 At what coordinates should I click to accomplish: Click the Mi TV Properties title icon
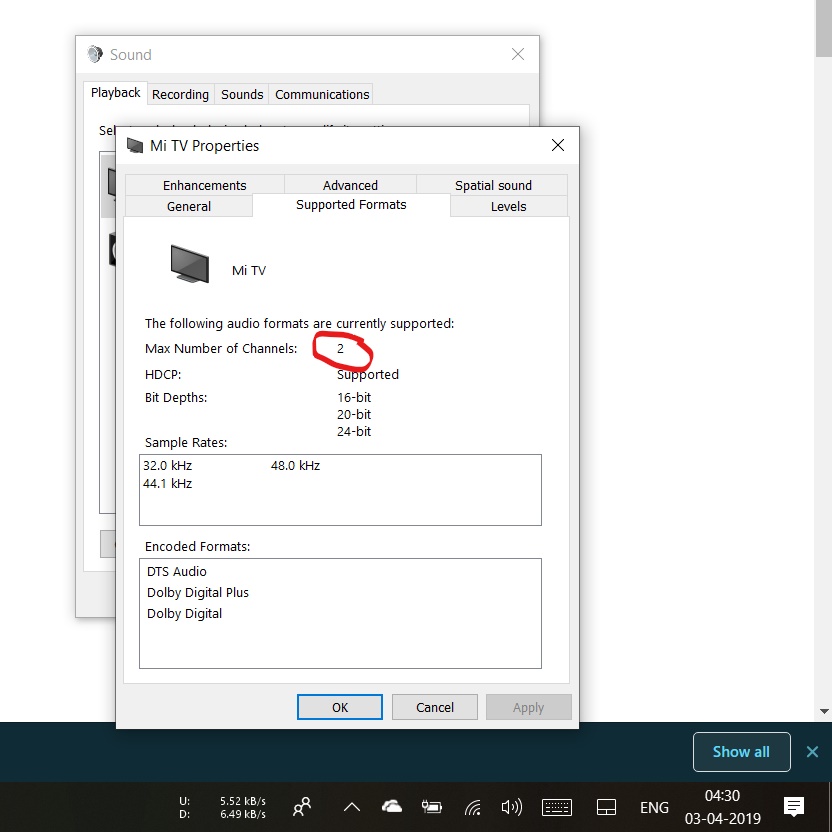tap(135, 145)
